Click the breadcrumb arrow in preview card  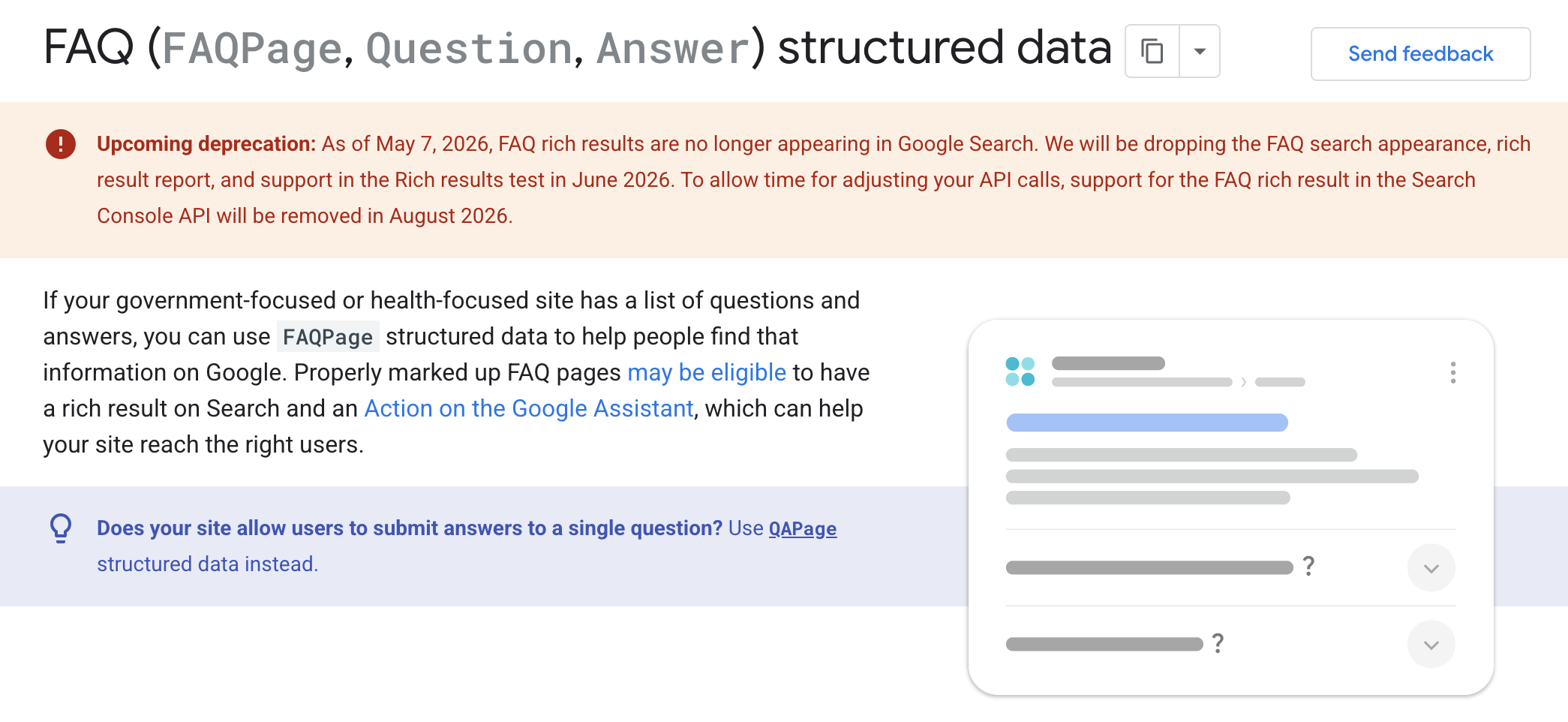pyautogui.click(x=1243, y=382)
